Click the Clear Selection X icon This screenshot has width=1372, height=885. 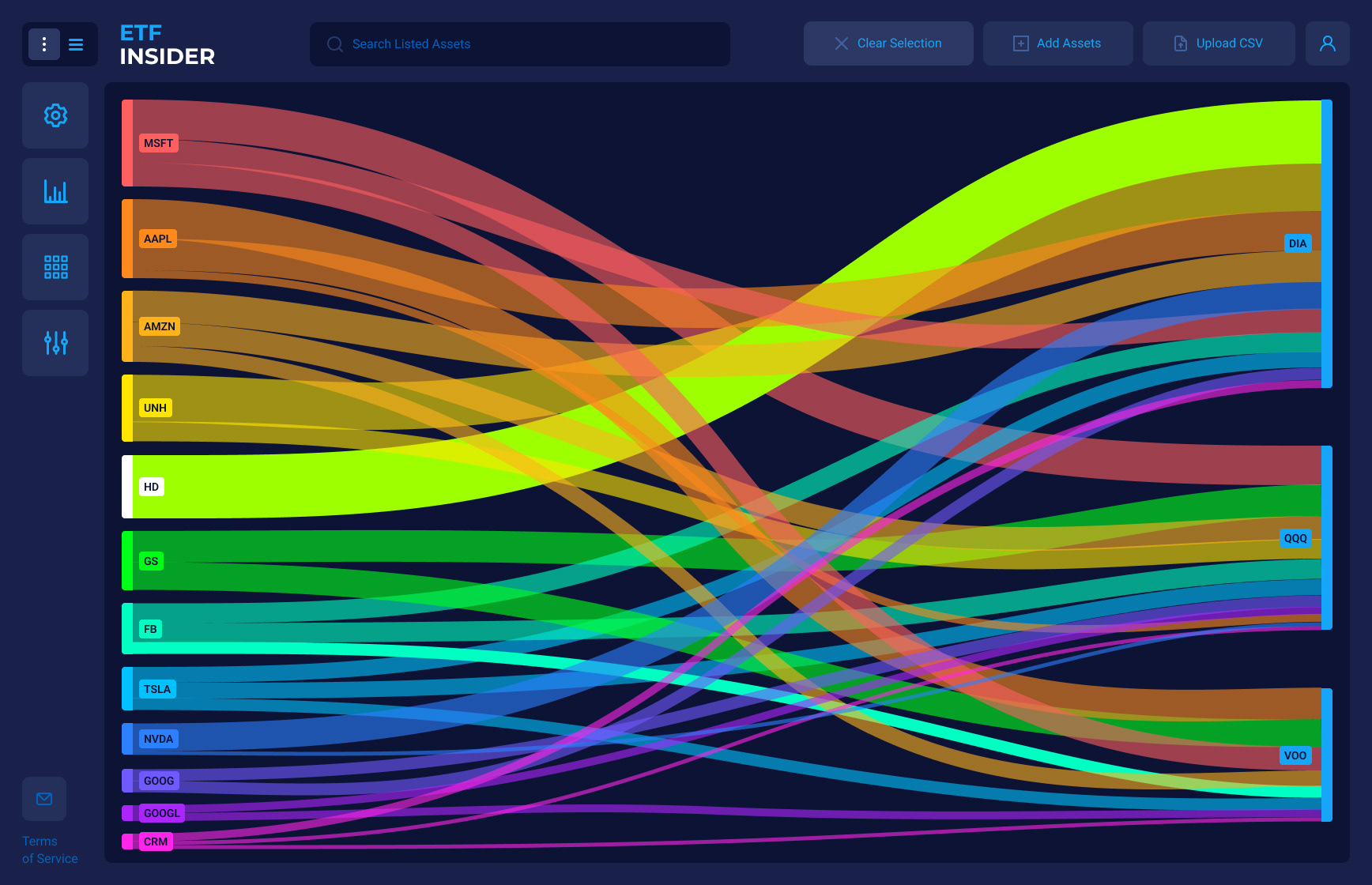842,43
